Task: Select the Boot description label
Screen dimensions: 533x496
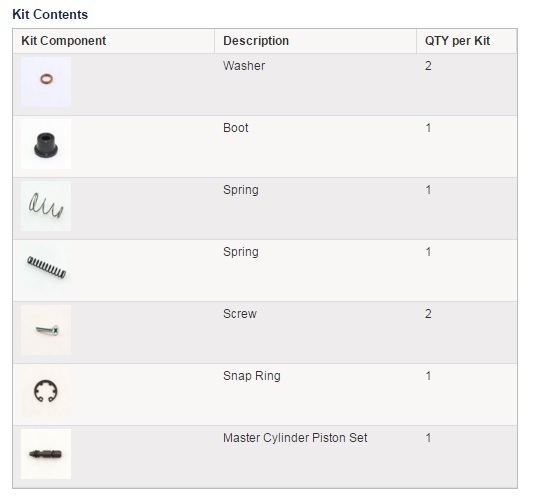Action: click(236, 128)
